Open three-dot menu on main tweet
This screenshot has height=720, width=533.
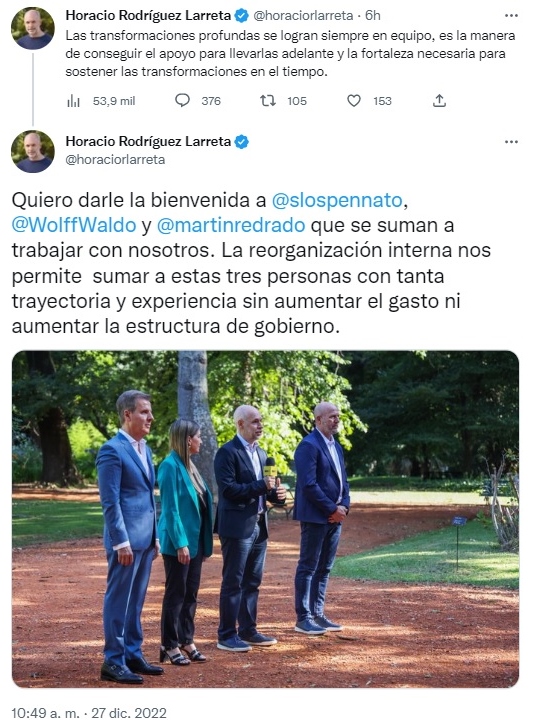[511, 142]
